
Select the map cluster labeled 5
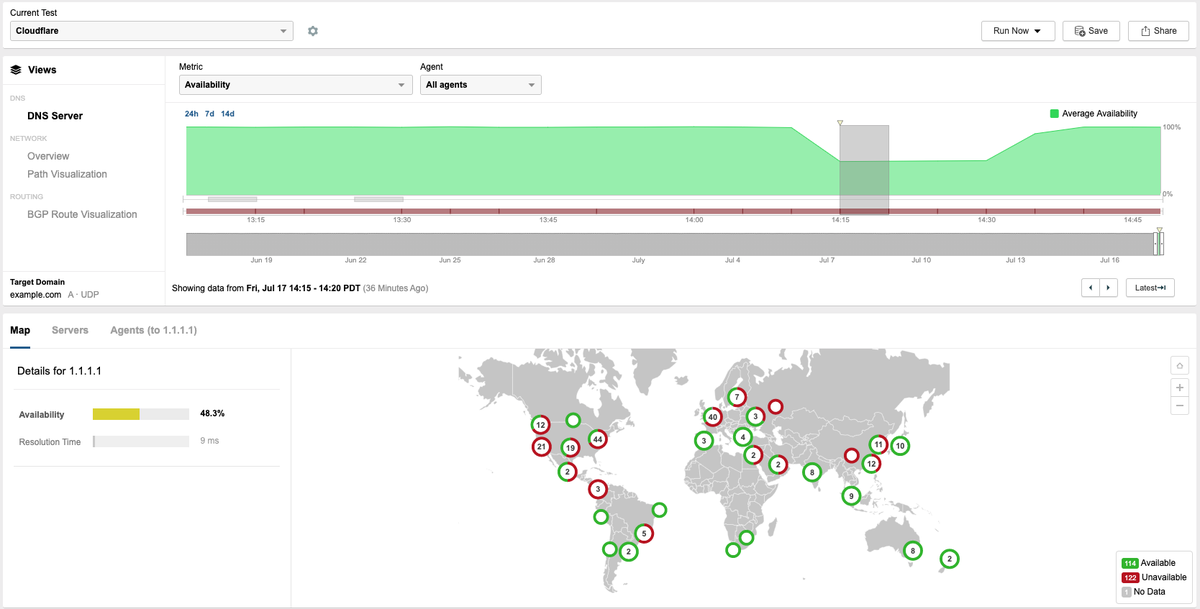point(644,534)
